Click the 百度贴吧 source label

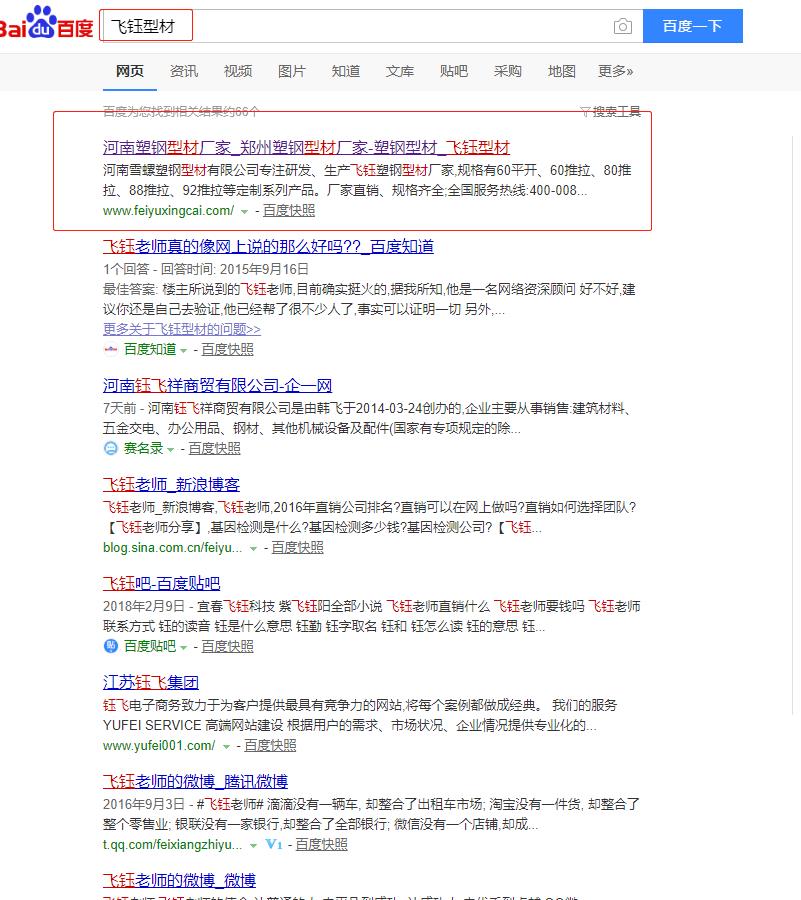point(150,646)
